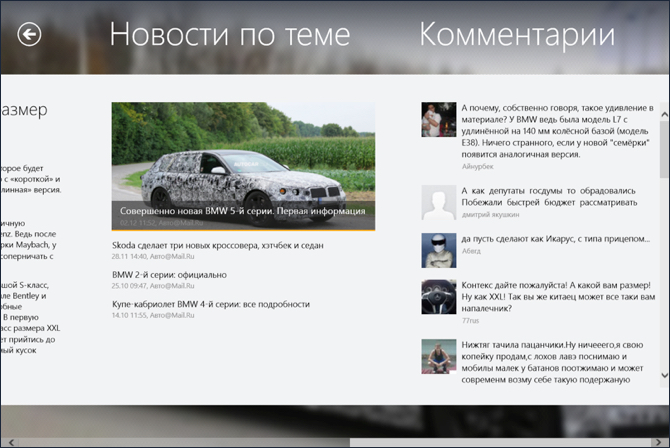Image resolution: width=670 pixels, height=448 pixels.
Task: Click username 'дмитрий якушкин'
Action: (490, 215)
